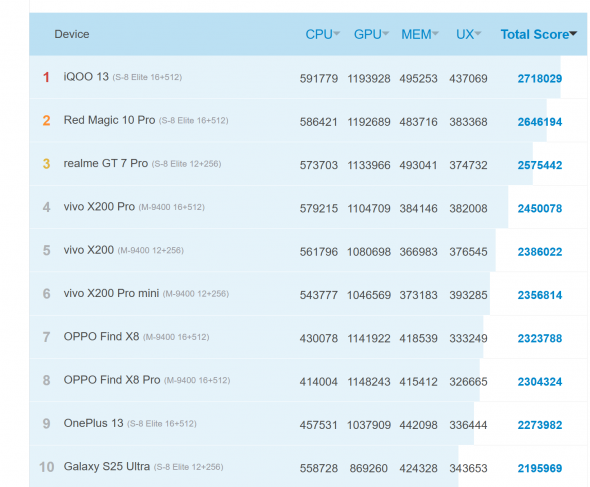Click total score 2575442
The image size is (590, 487).
pos(540,165)
